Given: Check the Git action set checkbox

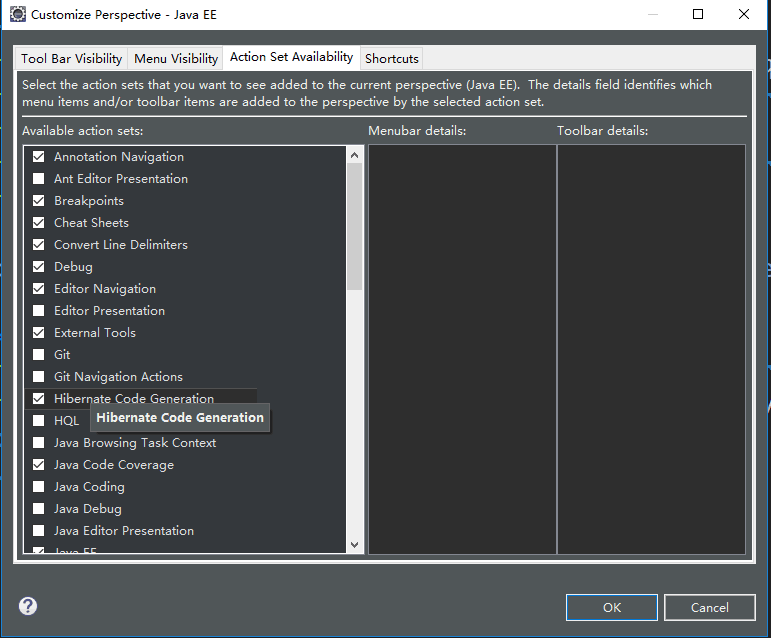Looking at the screenshot, I should pyautogui.click(x=39, y=355).
